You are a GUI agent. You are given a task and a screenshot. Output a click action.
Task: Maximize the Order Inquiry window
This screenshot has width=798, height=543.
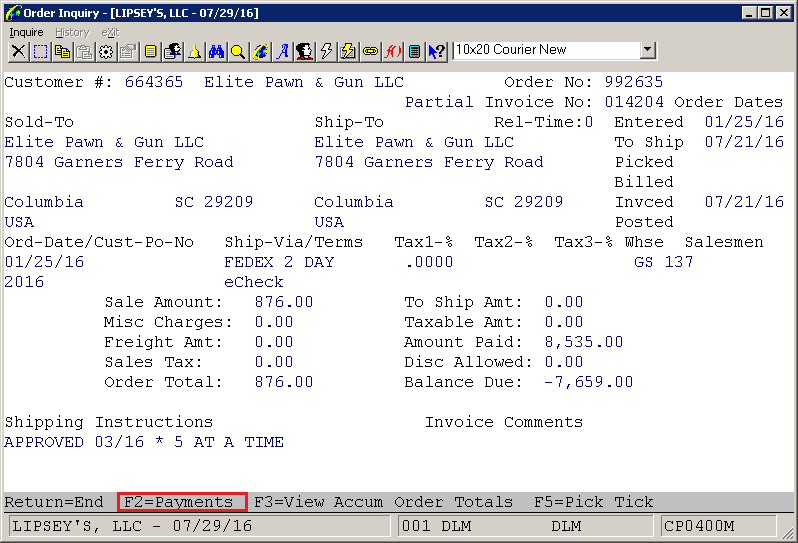pos(765,13)
